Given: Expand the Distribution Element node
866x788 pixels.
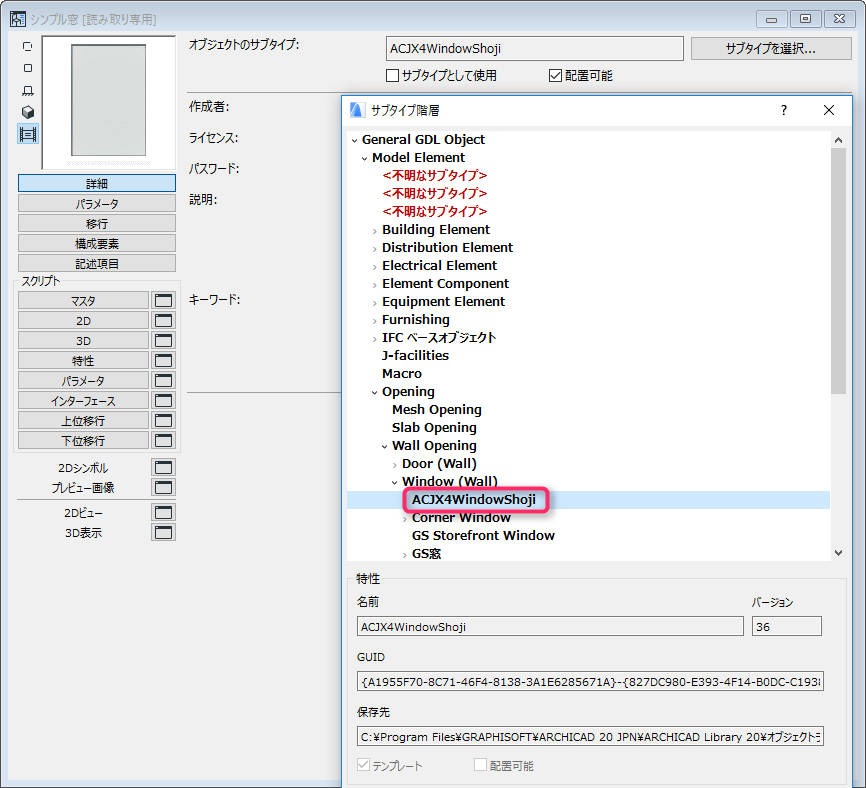Looking at the screenshot, I should [x=374, y=249].
